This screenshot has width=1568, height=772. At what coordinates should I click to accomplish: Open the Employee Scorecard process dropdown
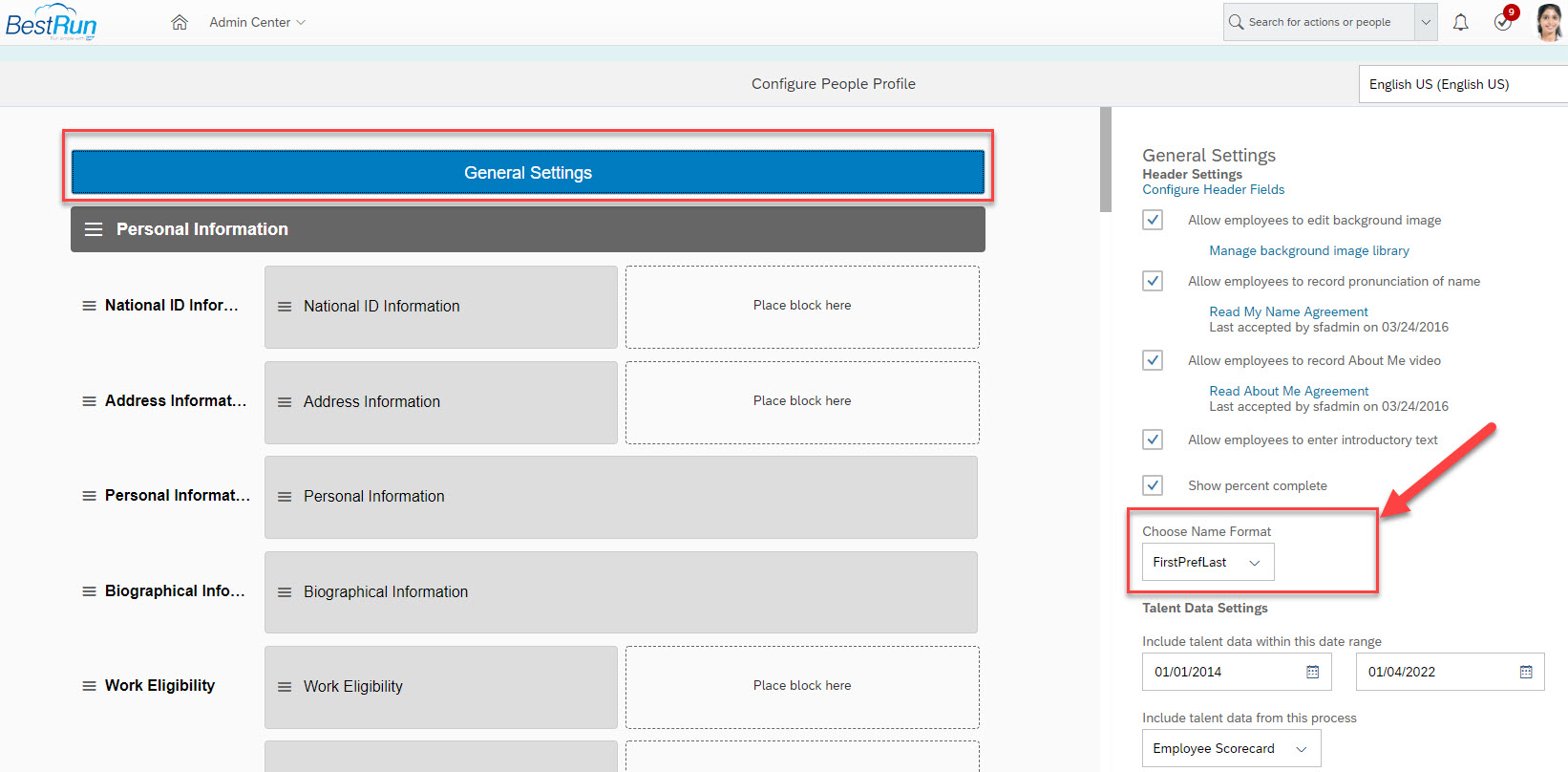click(x=1231, y=748)
